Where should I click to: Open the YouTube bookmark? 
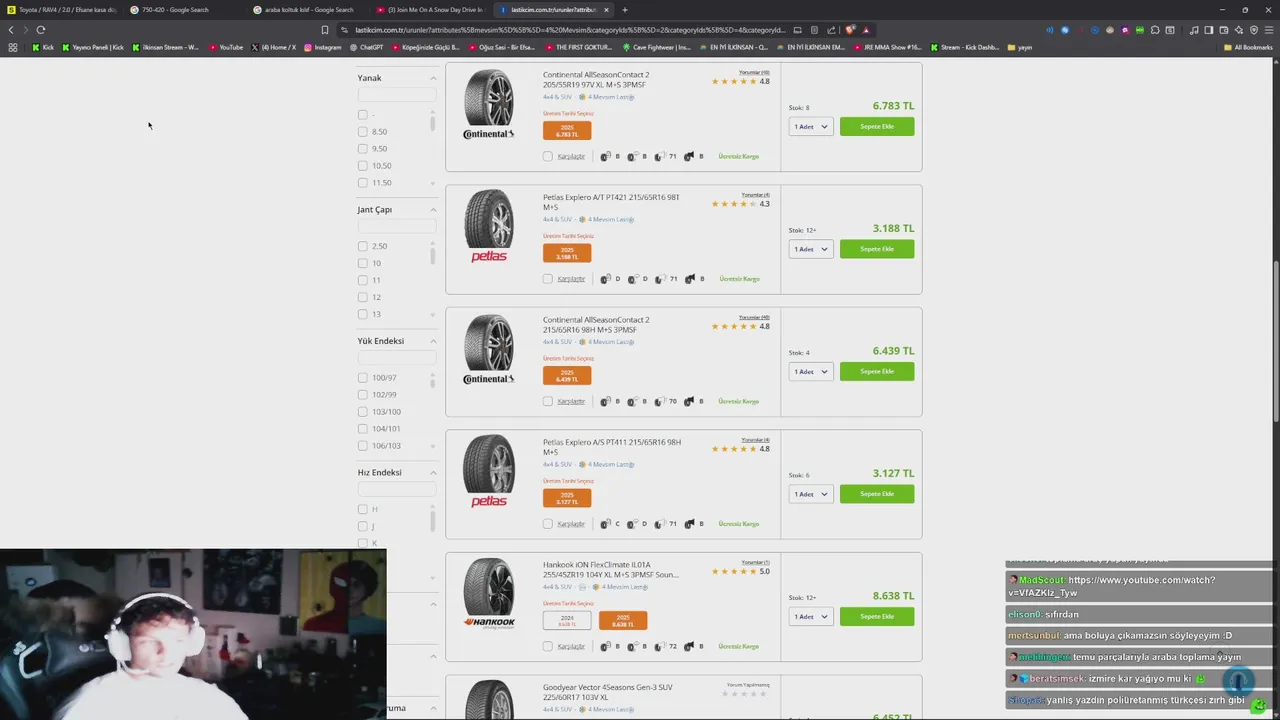(x=226, y=47)
